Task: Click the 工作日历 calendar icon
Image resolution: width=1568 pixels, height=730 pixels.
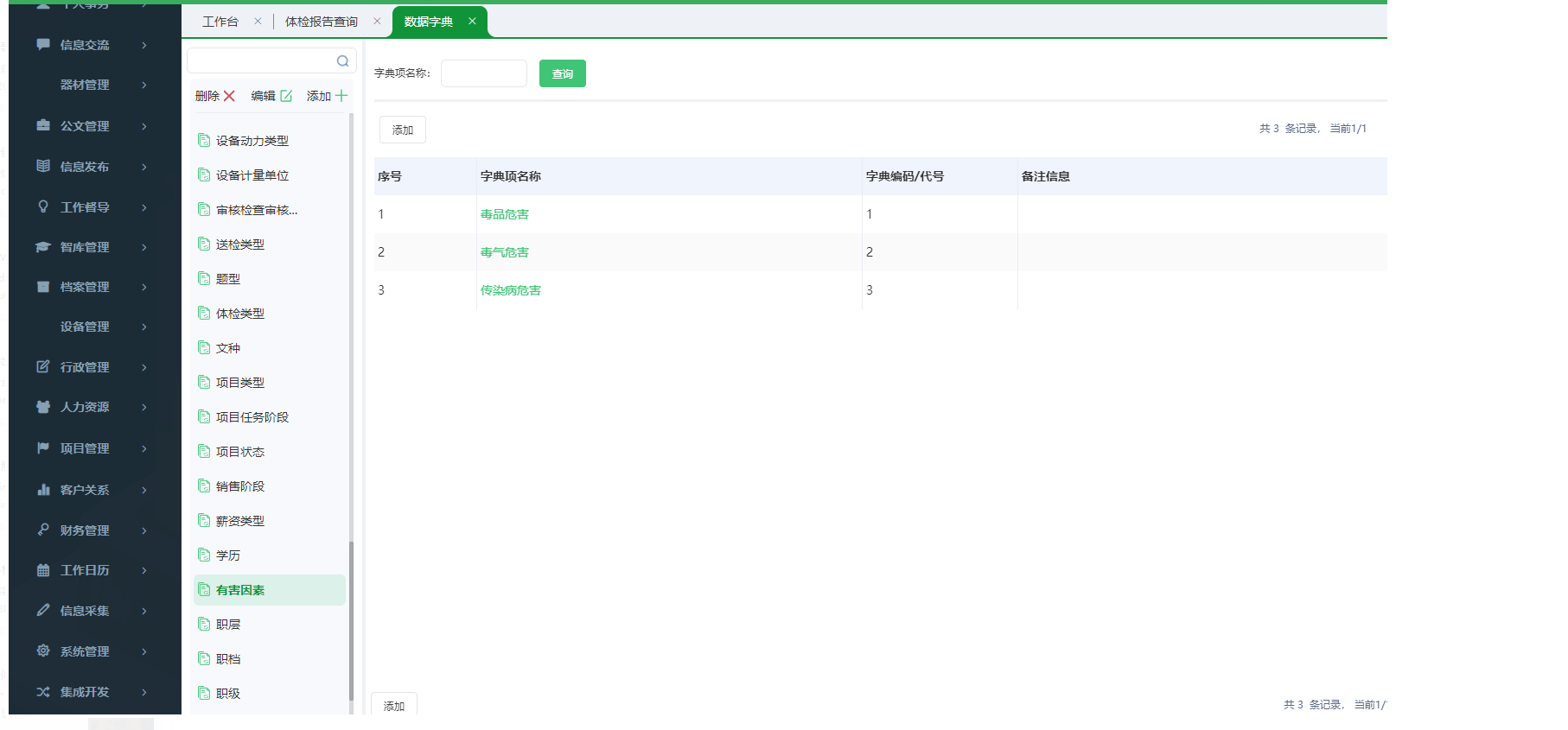Action: tap(43, 569)
